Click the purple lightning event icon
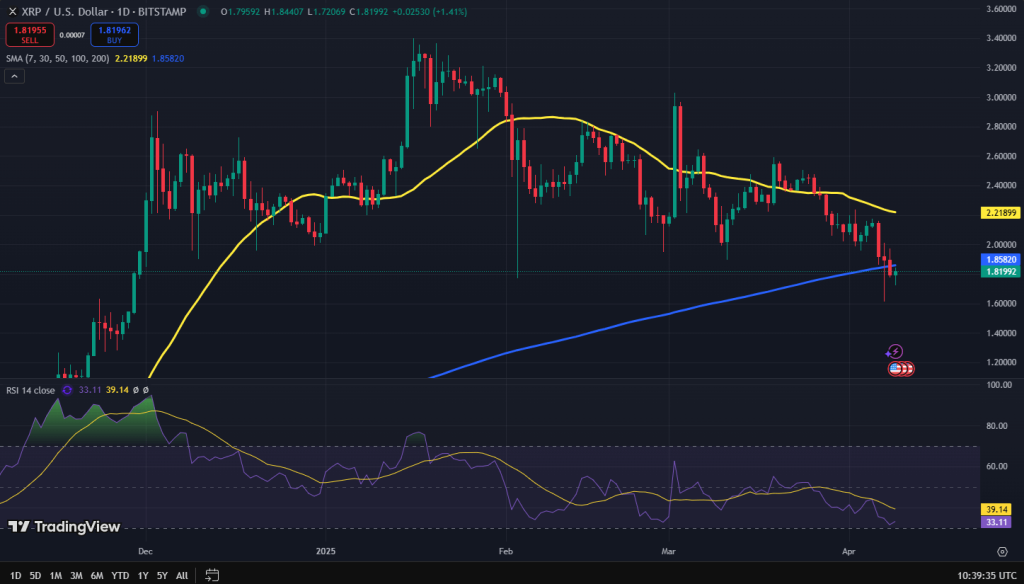1024x584 pixels. [894, 352]
